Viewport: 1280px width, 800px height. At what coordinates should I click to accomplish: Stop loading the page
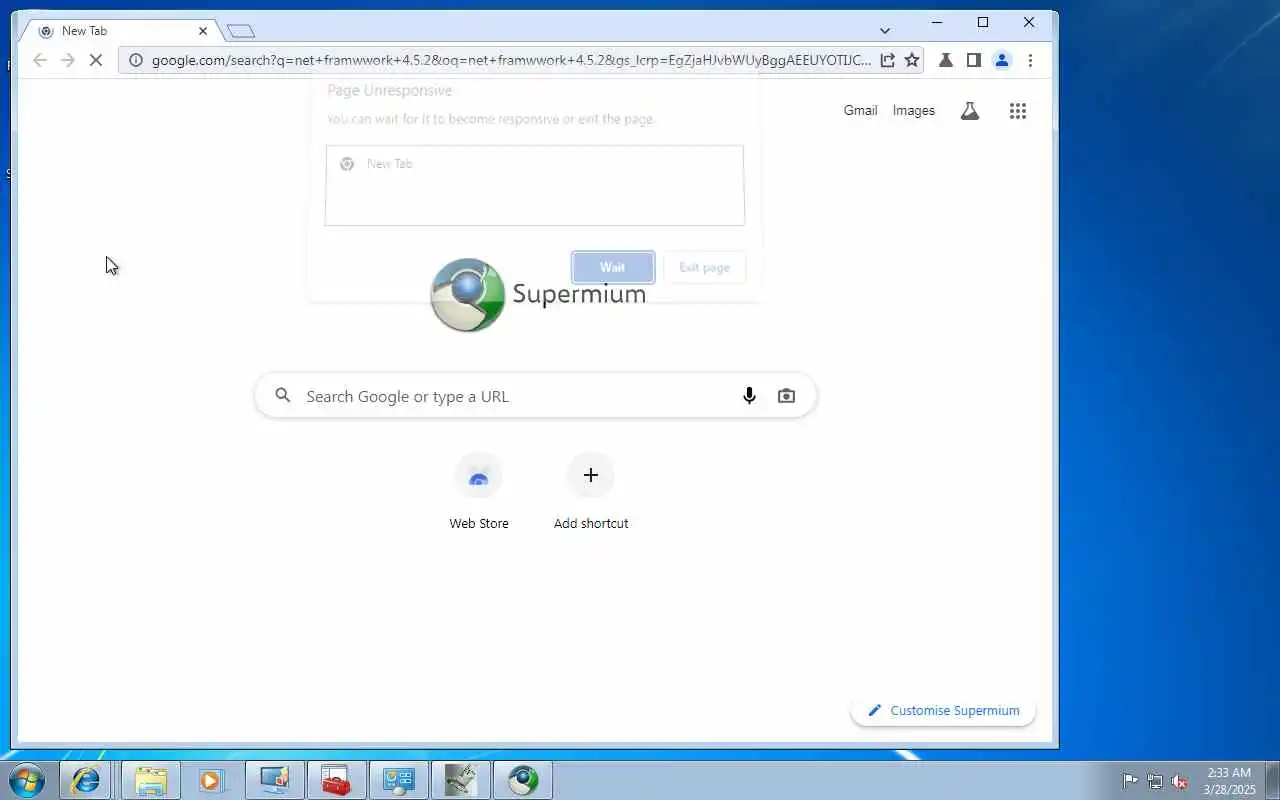click(x=97, y=60)
